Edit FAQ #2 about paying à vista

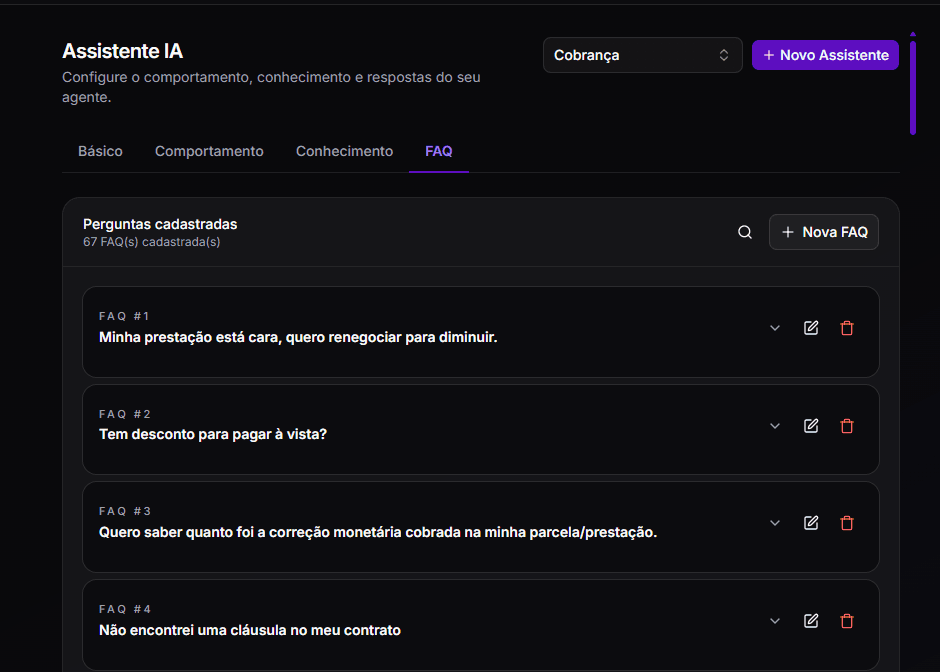[811, 426]
